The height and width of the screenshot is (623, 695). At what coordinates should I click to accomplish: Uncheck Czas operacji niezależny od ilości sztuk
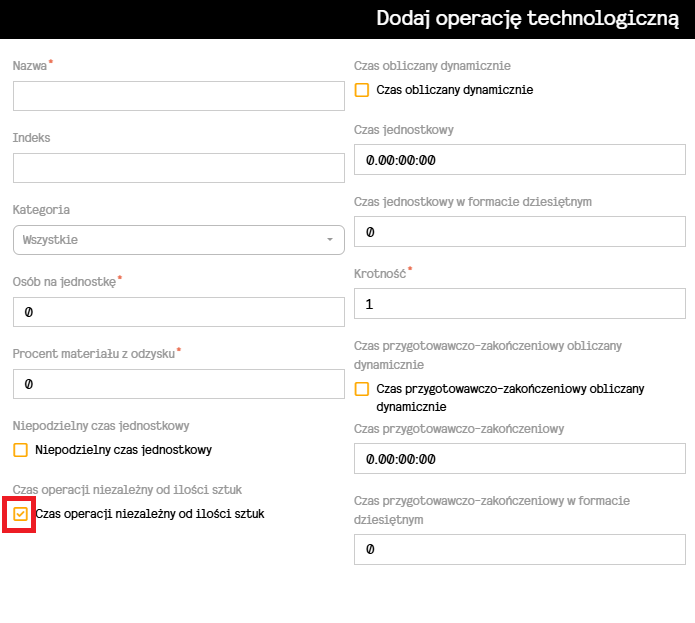coord(20,514)
